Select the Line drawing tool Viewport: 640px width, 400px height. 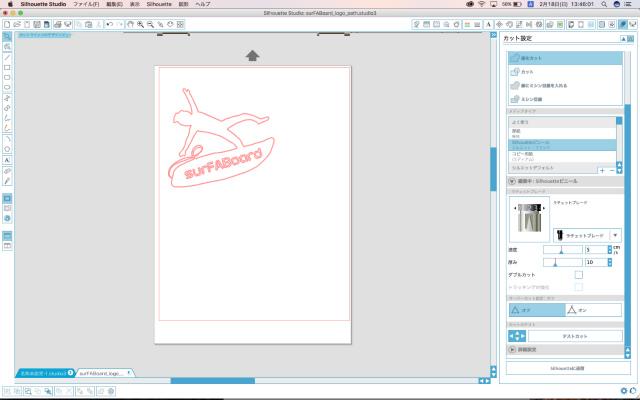coord(7,58)
